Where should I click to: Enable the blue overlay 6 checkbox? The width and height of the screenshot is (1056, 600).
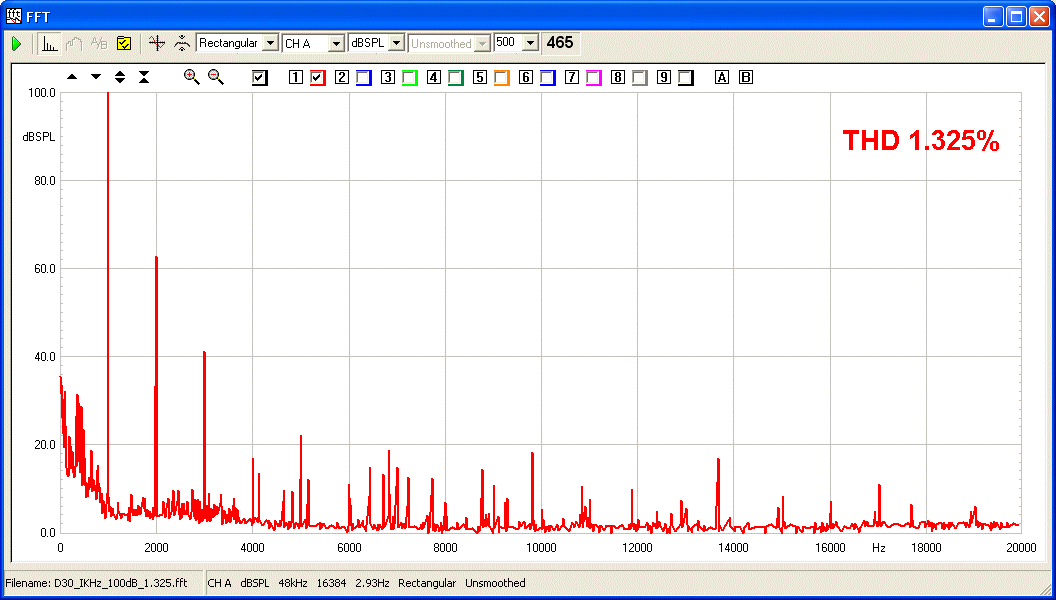[x=548, y=78]
